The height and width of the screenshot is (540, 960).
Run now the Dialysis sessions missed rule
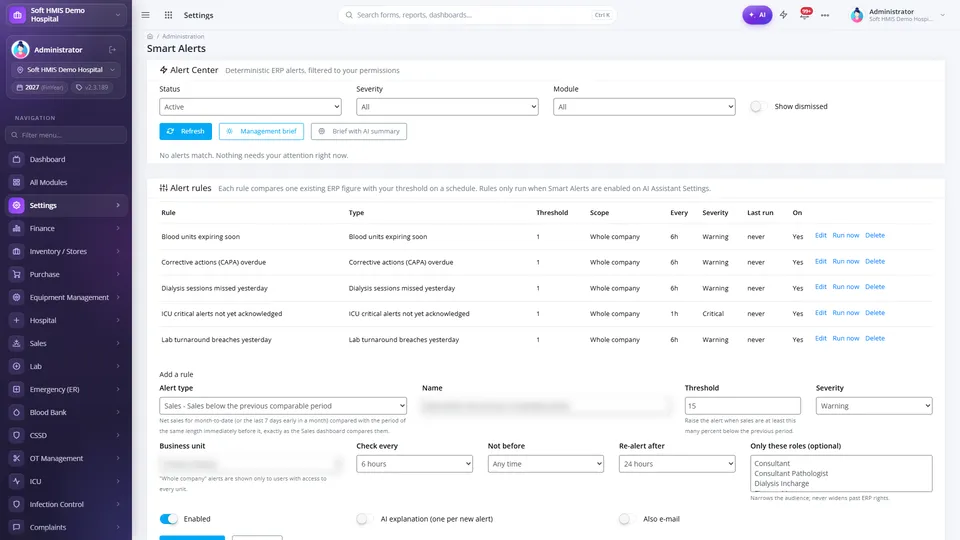(846, 287)
